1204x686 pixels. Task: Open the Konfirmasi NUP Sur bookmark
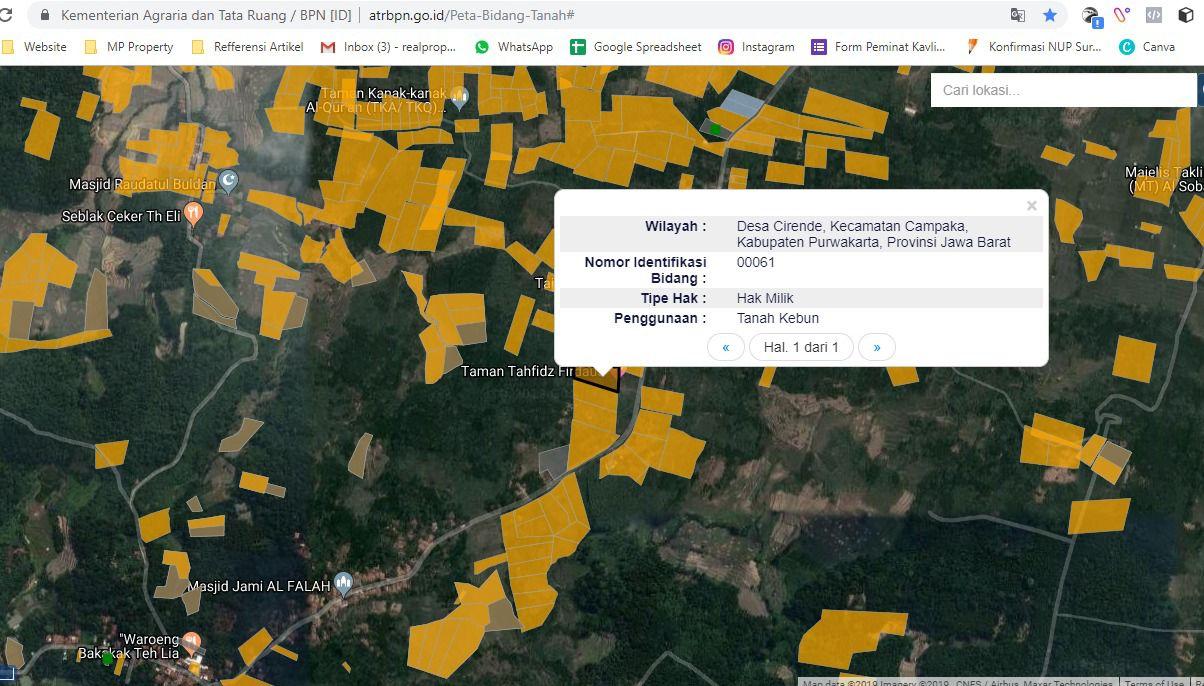pyautogui.click(x=1034, y=47)
